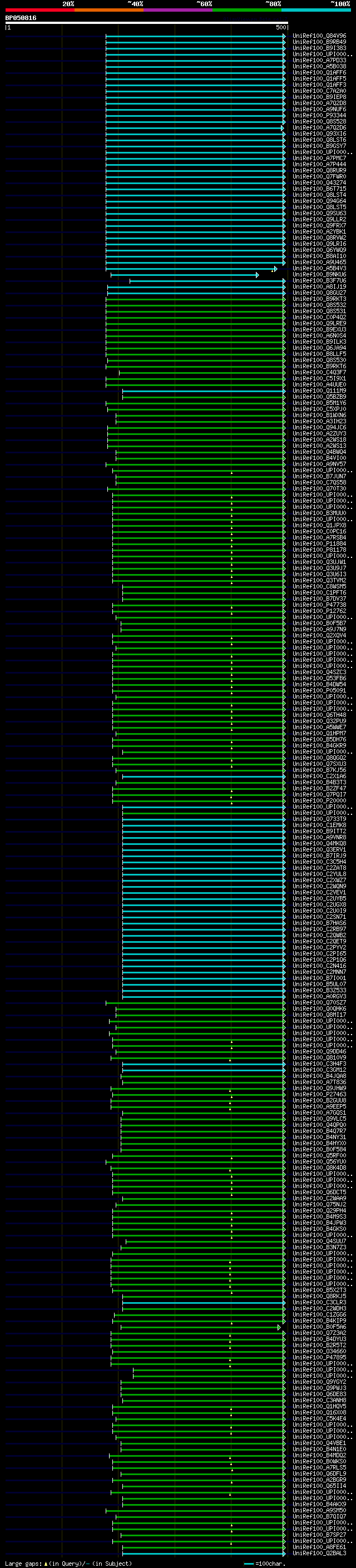Open hit UniRef100_B9RB49
The height and width of the screenshot is (1568, 356).
(x=319, y=43)
